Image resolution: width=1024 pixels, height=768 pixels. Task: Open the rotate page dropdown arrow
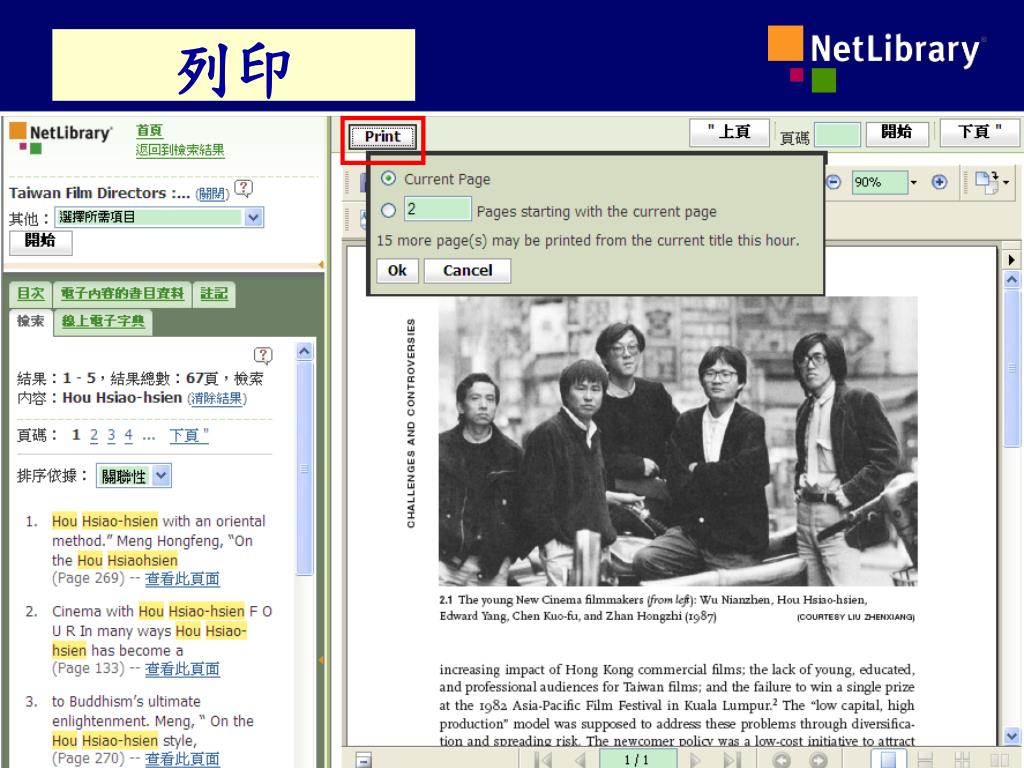pyautogui.click(x=1006, y=182)
